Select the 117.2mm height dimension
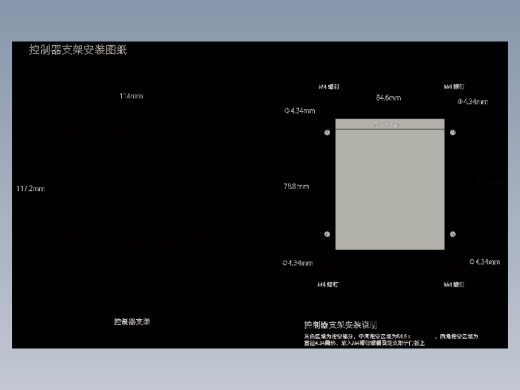Screen dimensions: 520x390 click(x=31, y=189)
